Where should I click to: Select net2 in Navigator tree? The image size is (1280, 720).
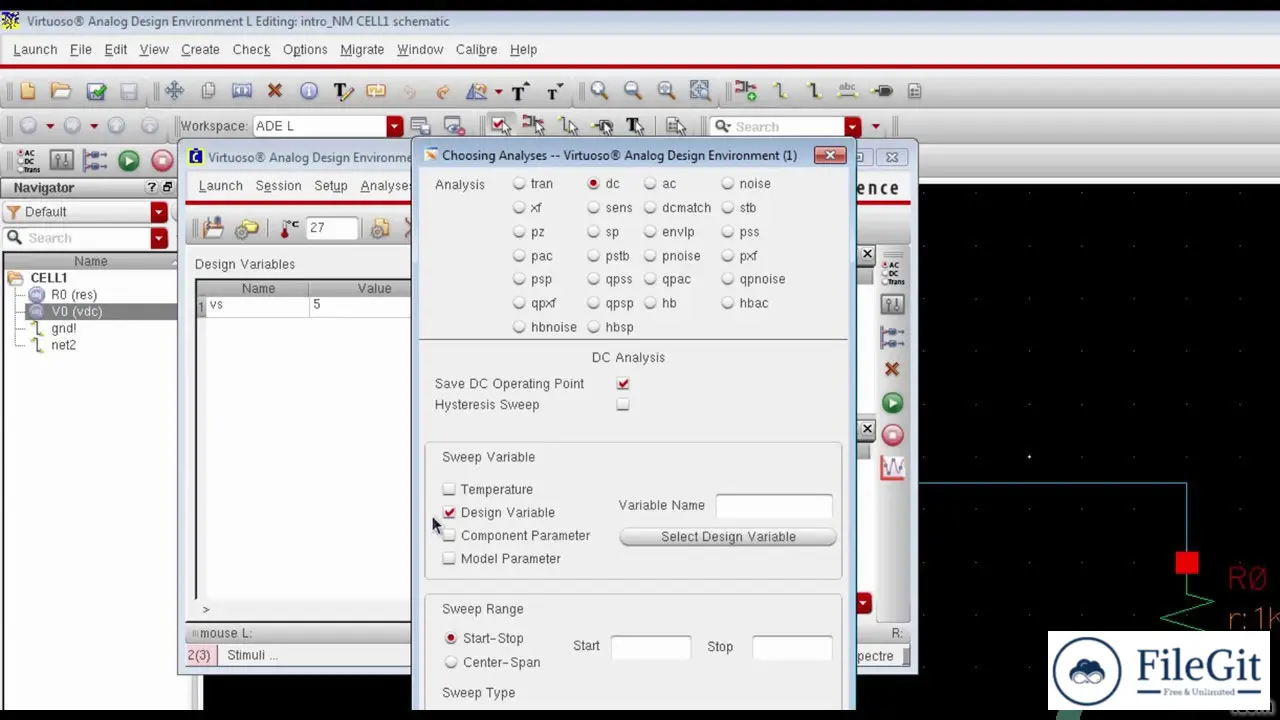63,345
